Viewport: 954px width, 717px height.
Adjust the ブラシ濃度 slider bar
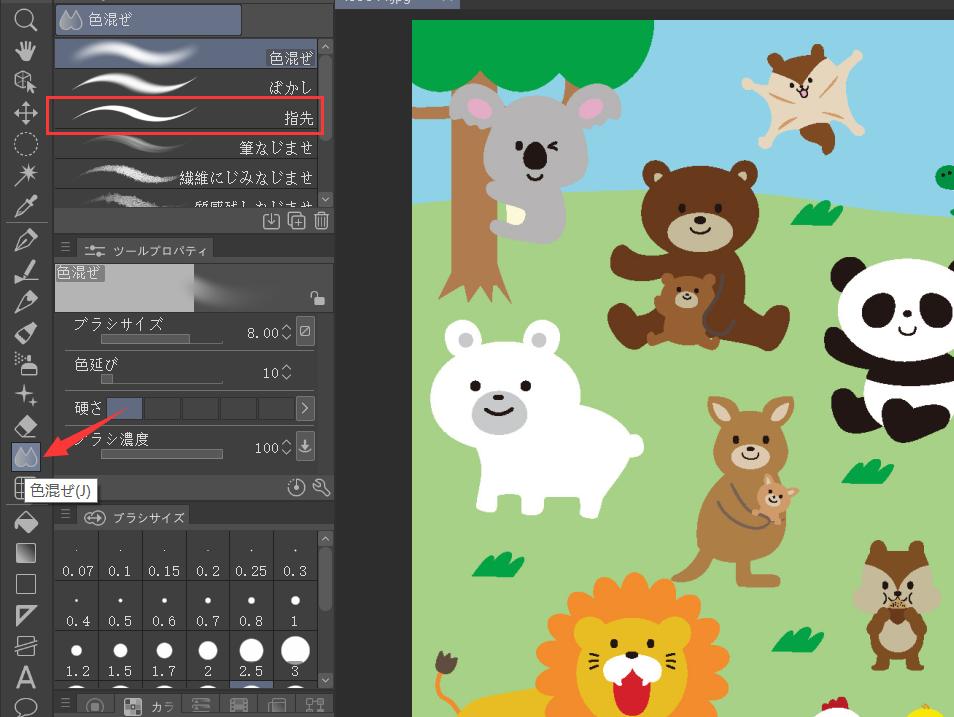162,453
